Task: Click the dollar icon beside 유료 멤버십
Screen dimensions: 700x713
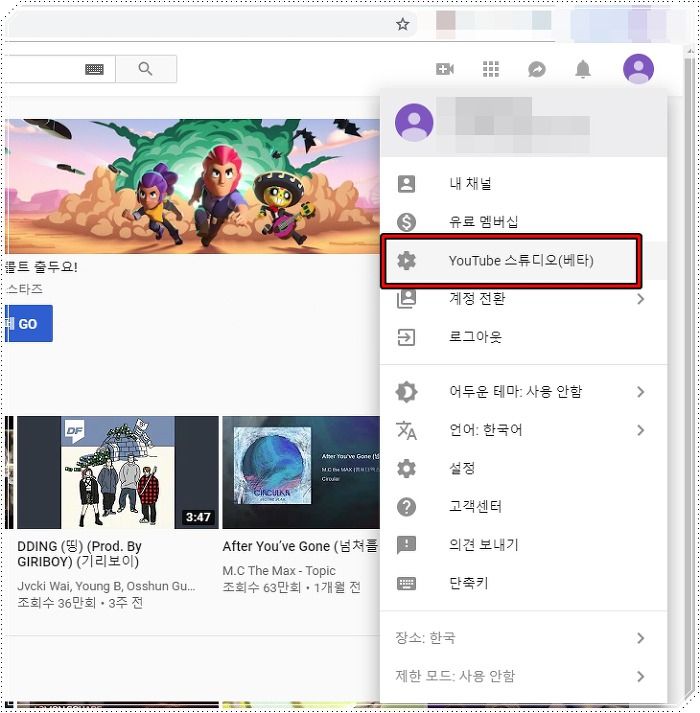Action: click(x=406, y=222)
